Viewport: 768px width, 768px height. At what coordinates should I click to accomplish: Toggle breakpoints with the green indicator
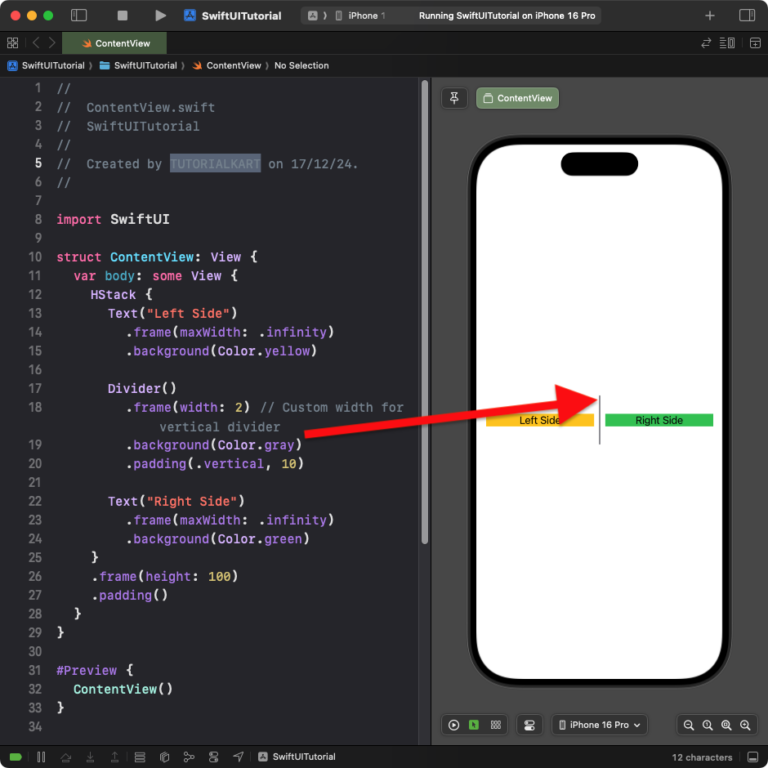[x=16, y=757]
